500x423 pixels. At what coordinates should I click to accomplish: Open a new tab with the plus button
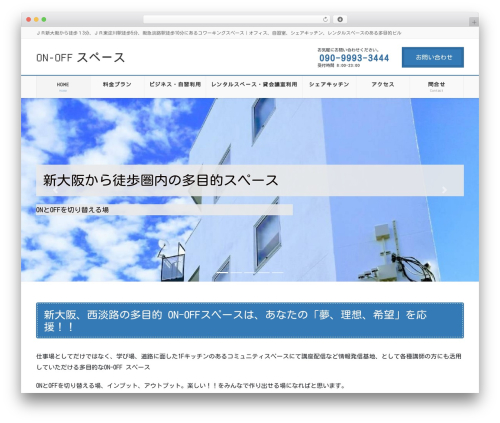click(x=474, y=22)
